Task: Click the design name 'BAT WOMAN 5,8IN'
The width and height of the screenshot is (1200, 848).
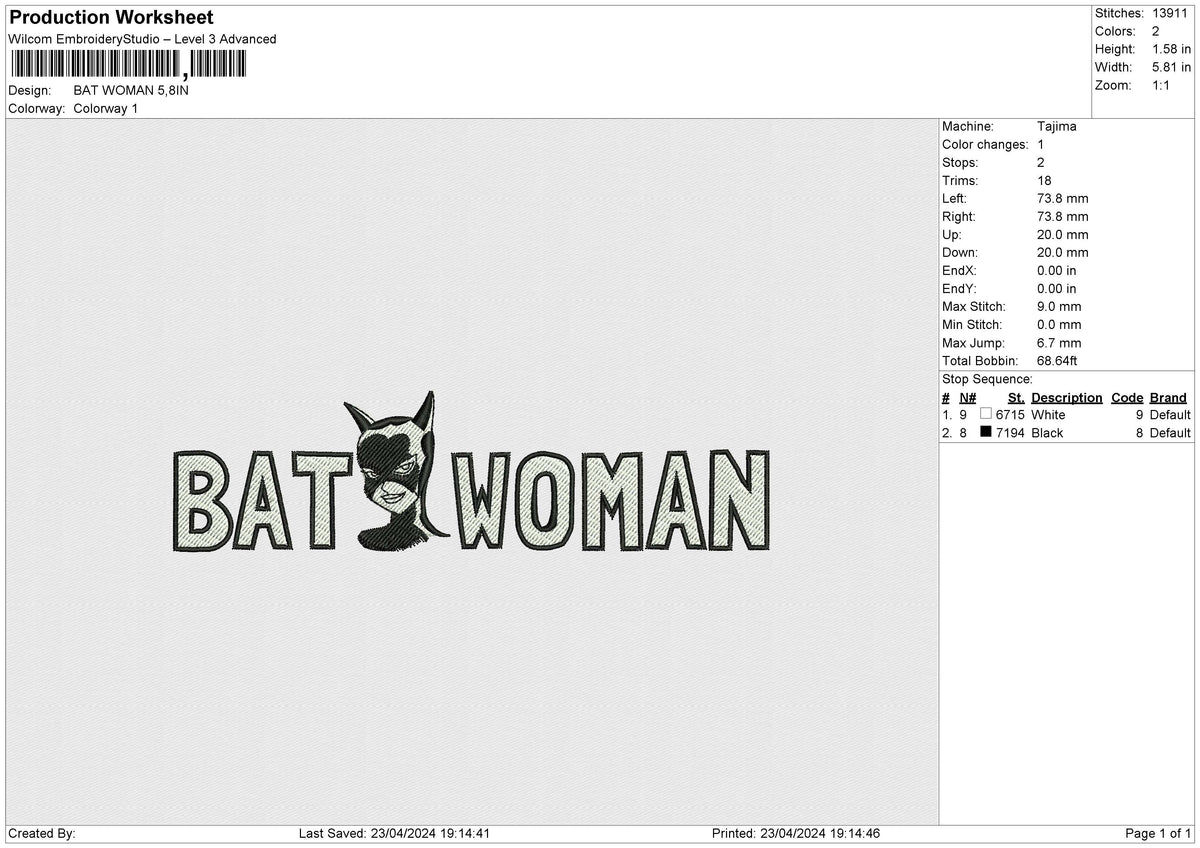Action: (x=131, y=90)
